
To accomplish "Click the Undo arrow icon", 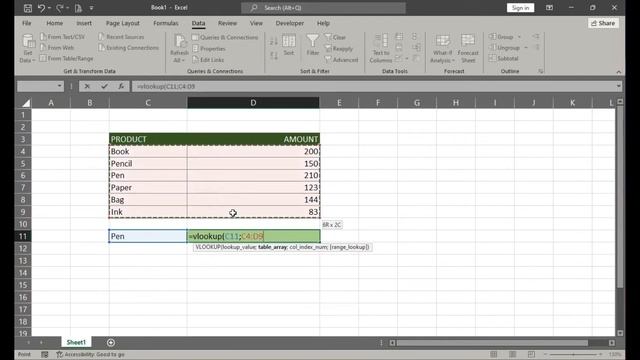I will (41, 8).
